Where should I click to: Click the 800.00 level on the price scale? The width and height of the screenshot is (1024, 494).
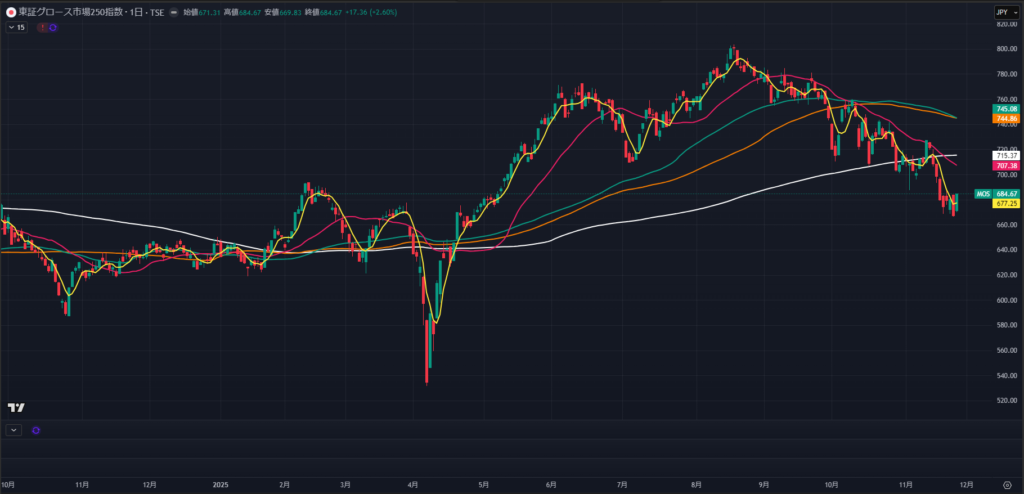pyautogui.click(x=1004, y=49)
